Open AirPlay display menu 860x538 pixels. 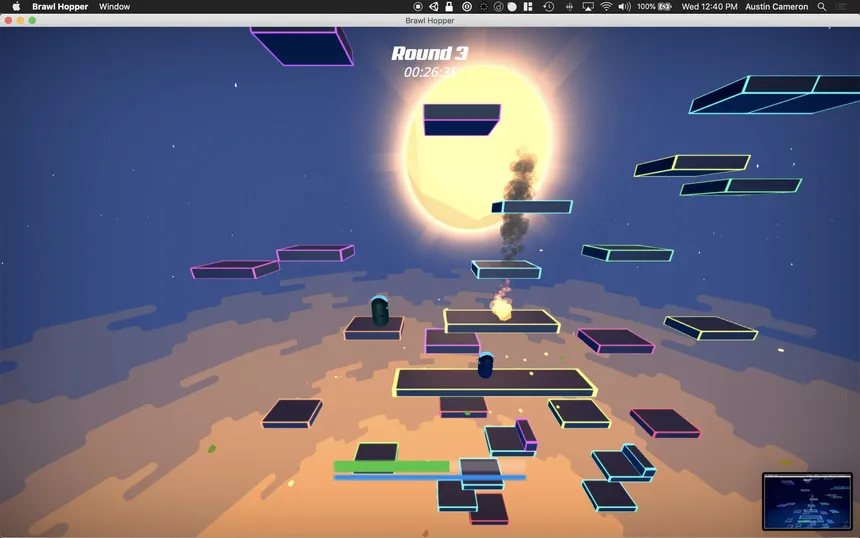point(588,7)
